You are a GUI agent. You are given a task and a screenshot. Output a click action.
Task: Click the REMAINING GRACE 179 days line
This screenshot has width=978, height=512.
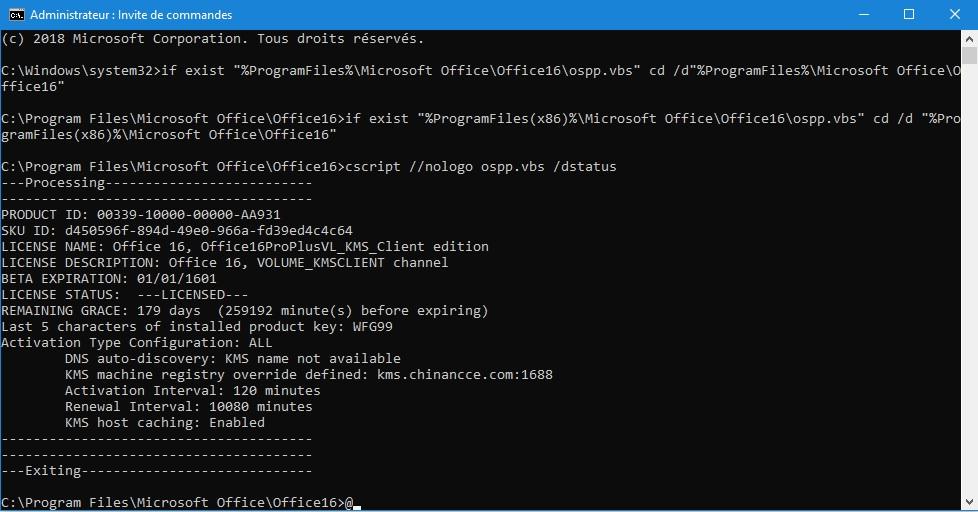point(244,311)
